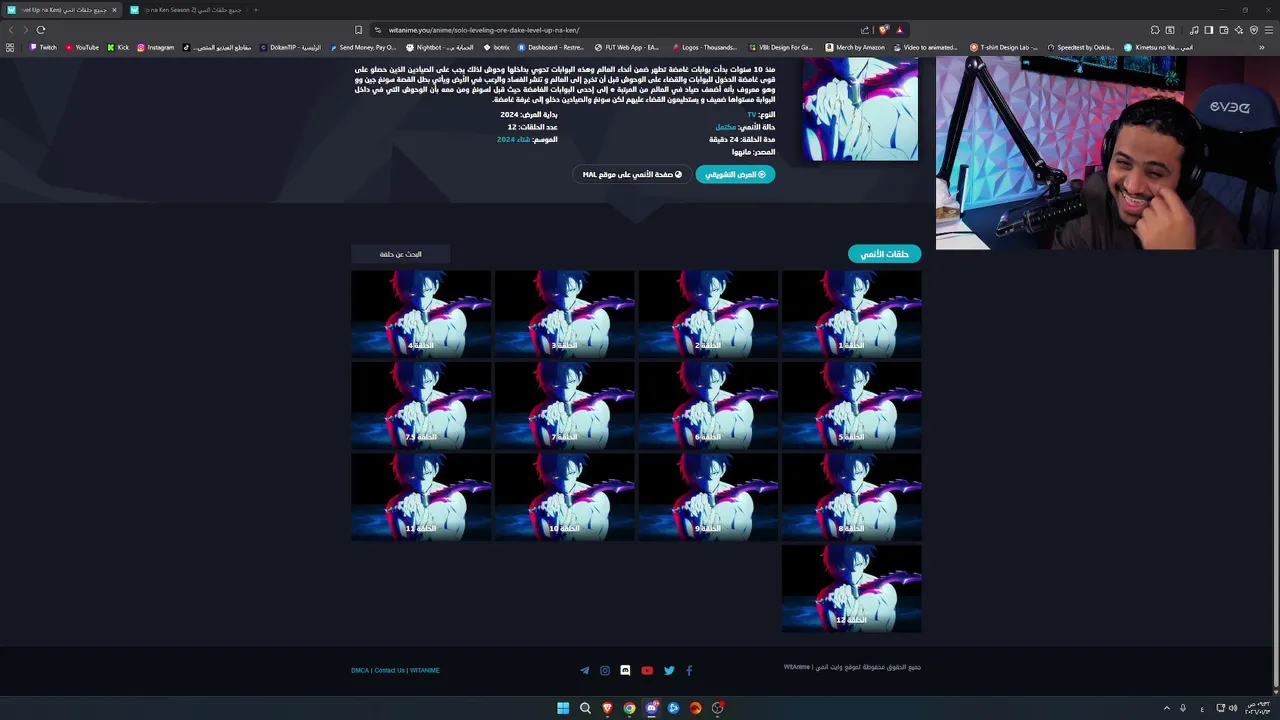Open the DMCA footer link

(360, 670)
